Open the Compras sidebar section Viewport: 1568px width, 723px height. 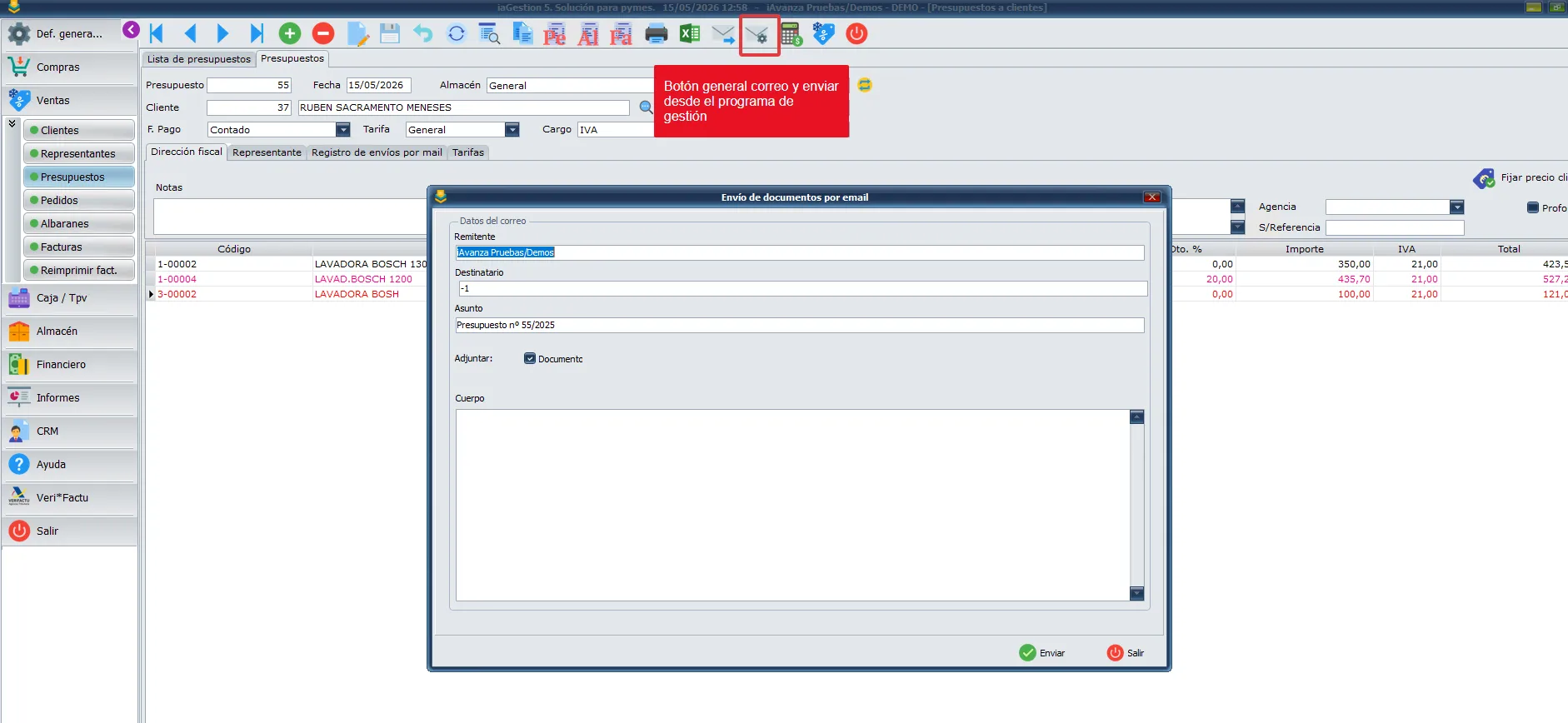[x=69, y=67]
